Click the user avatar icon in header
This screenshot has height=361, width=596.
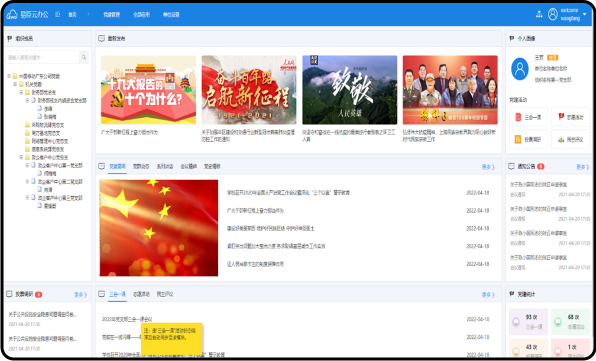click(553, 14)
